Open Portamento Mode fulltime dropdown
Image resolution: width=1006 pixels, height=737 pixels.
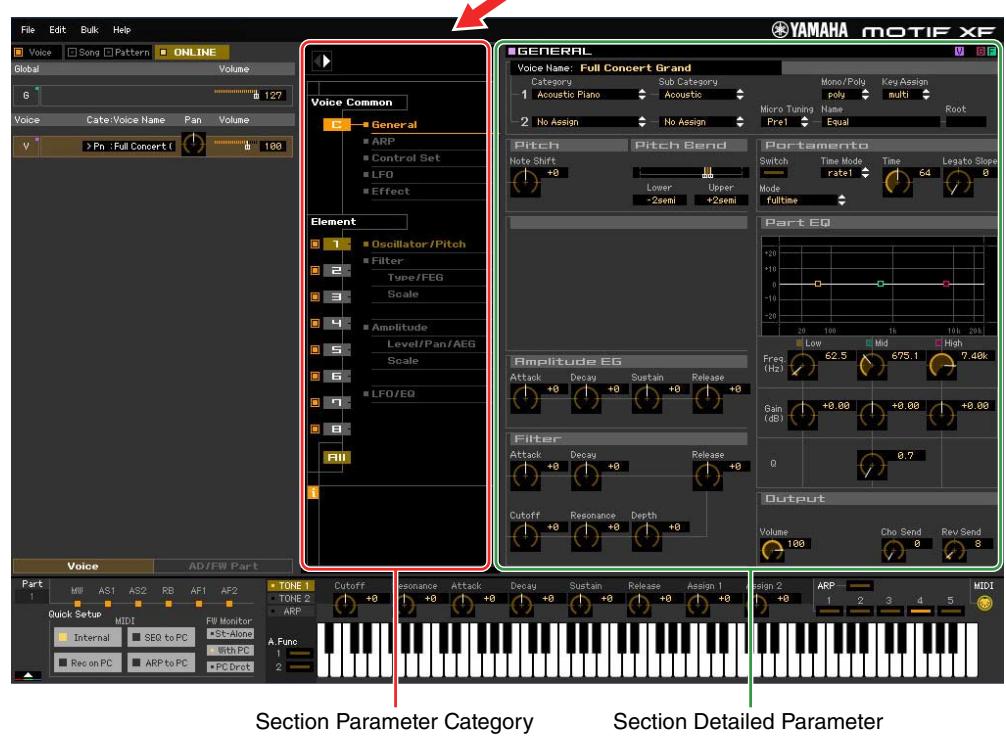tap(803, 200)
